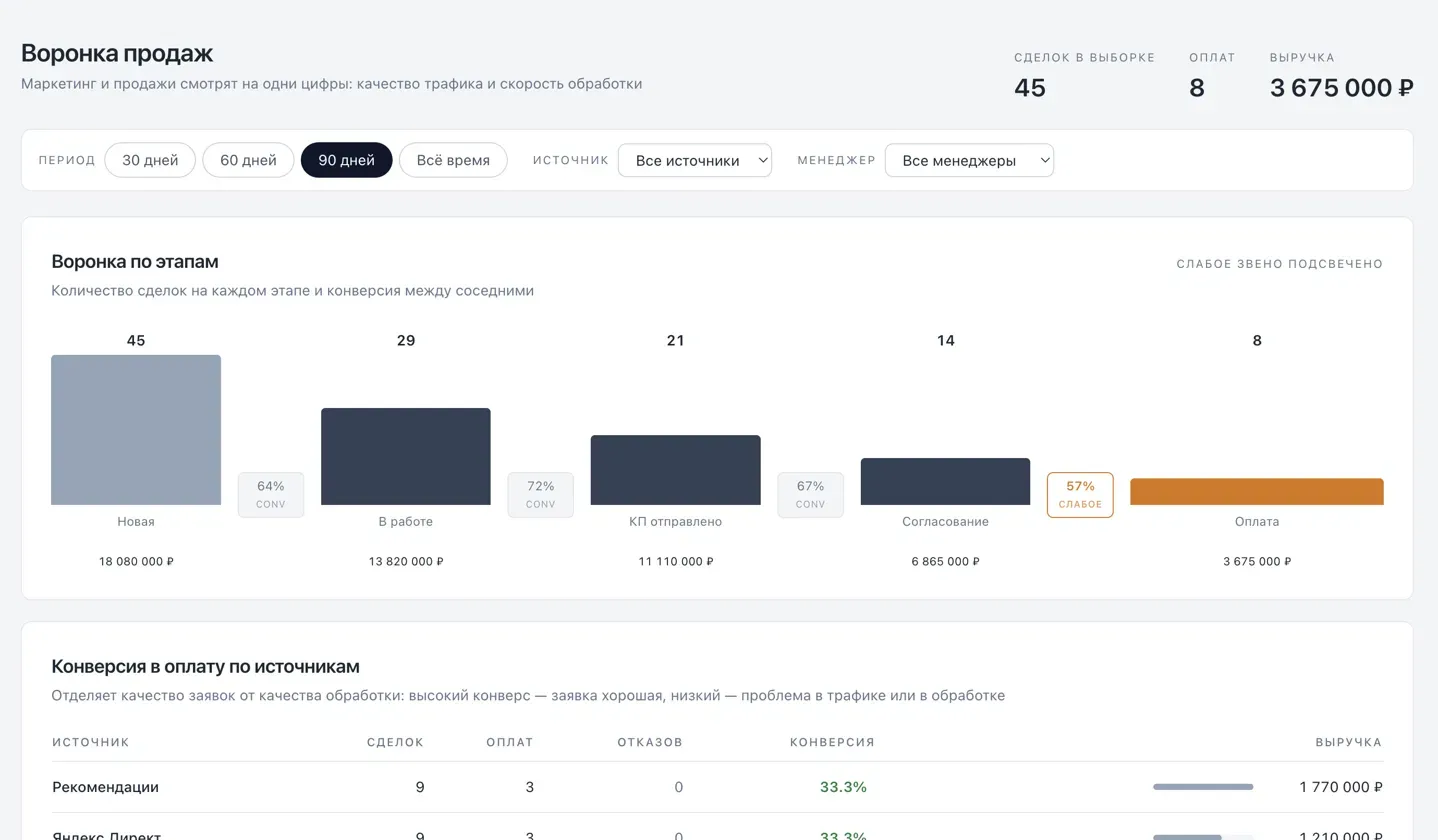
Task: Select the 90 дней period filter
Action: pyautogui.click(x=346, y=160)
